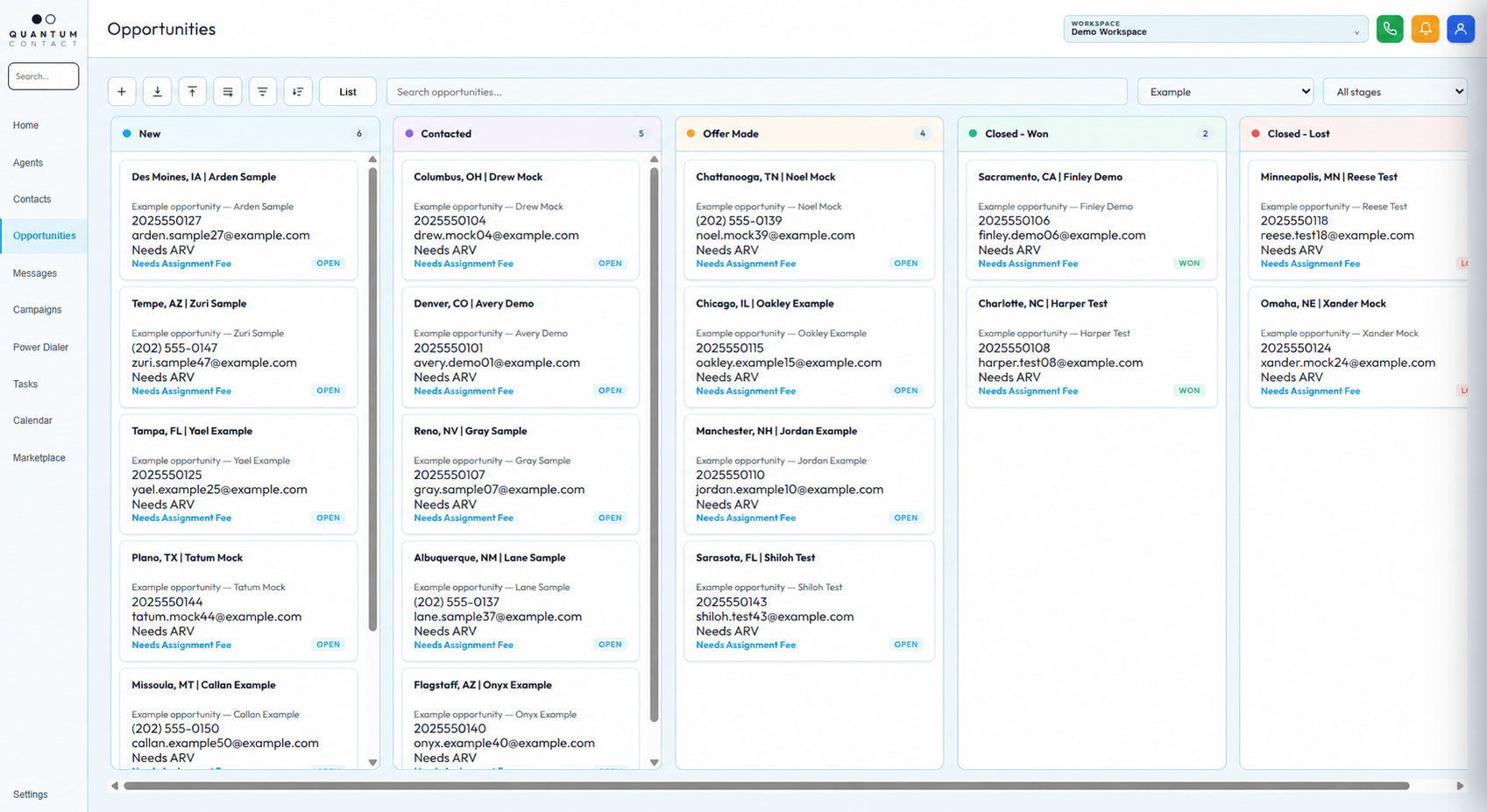
Task: Open the blue user profile icon
Action: coord(1460,29)
